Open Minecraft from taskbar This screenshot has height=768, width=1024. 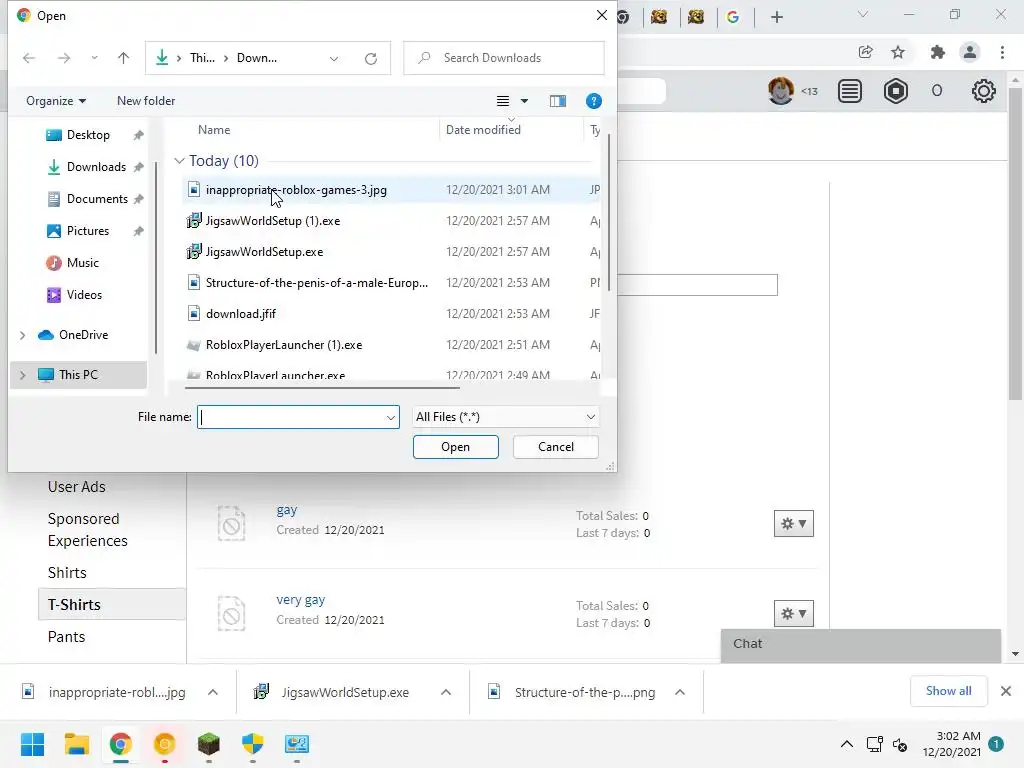pos(208,744)
